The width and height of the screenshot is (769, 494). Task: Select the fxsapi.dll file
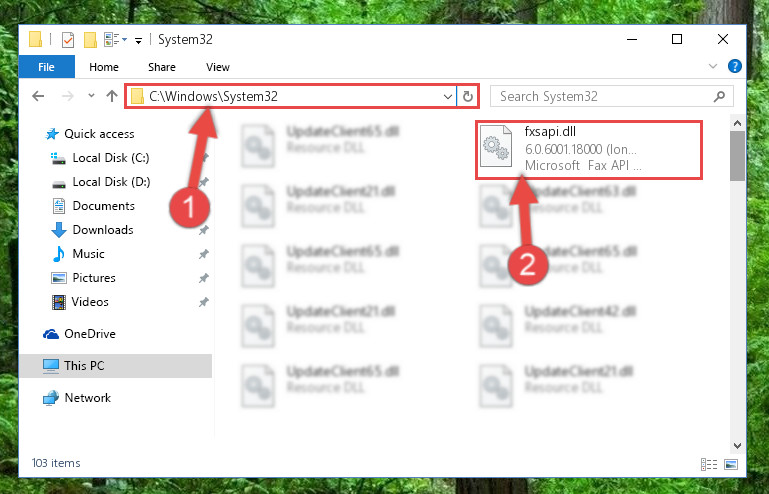[x=589, y=149]
